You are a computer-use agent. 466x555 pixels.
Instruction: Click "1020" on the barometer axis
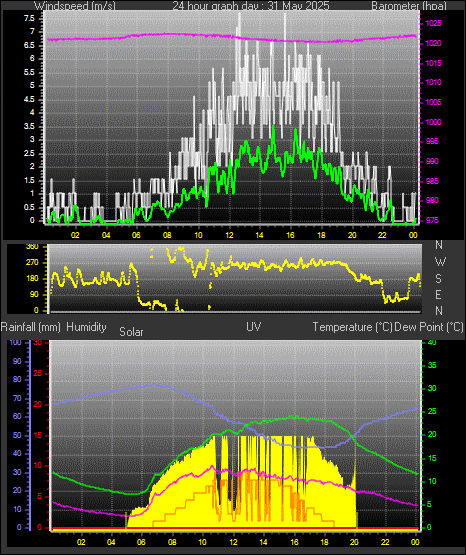coord(433,43)
